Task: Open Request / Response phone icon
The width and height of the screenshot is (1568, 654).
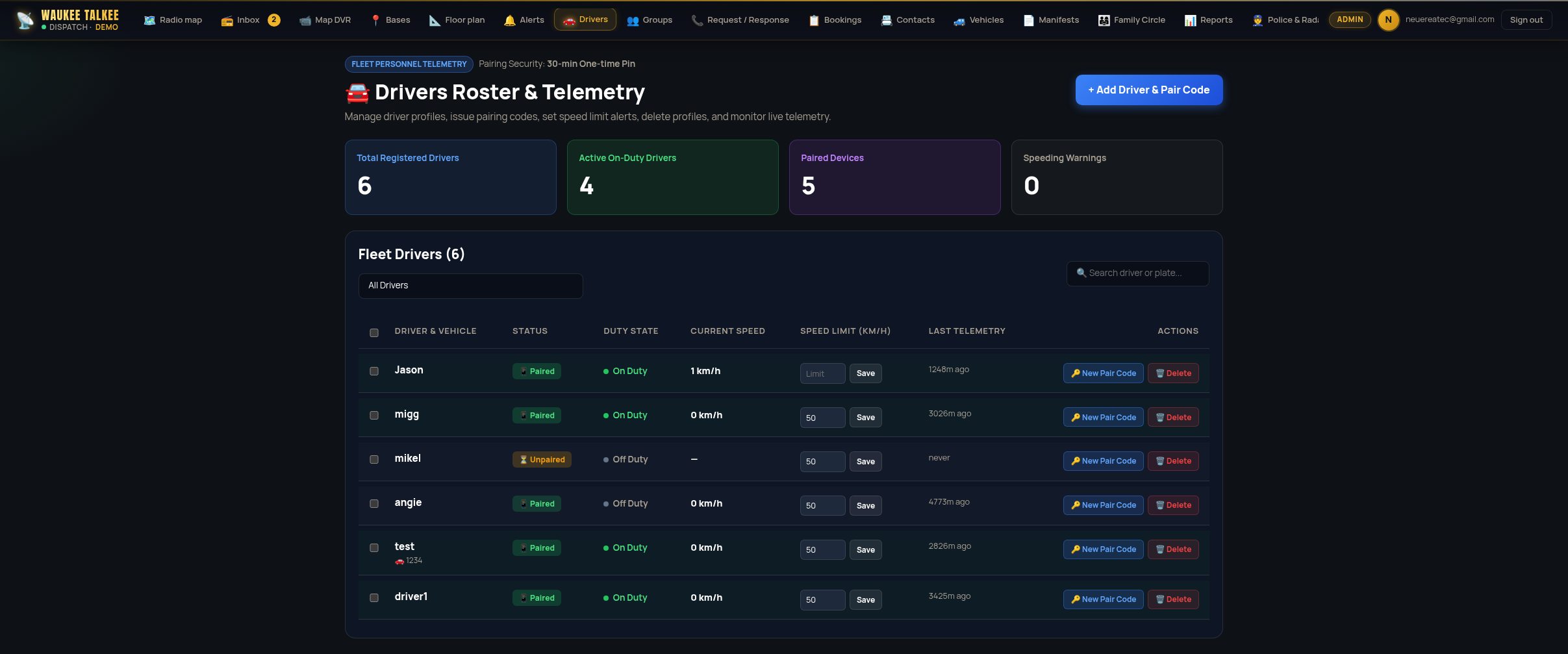Action: pos(697,21)
